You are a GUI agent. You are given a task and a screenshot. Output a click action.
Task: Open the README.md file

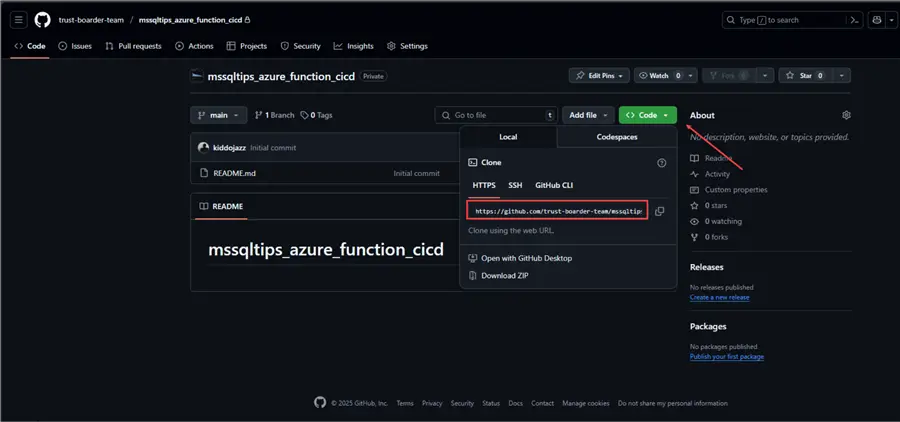tap(235, 173)
